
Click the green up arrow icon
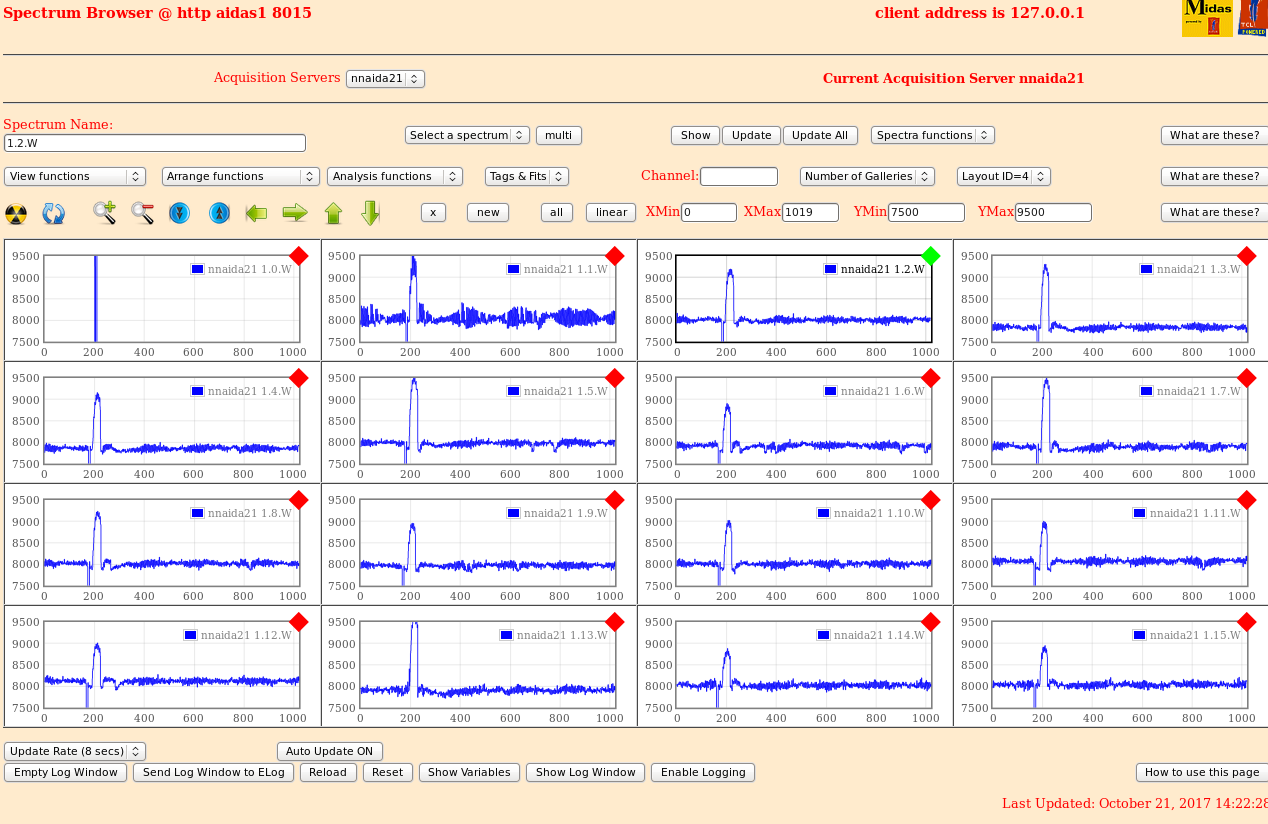[333, 213]
